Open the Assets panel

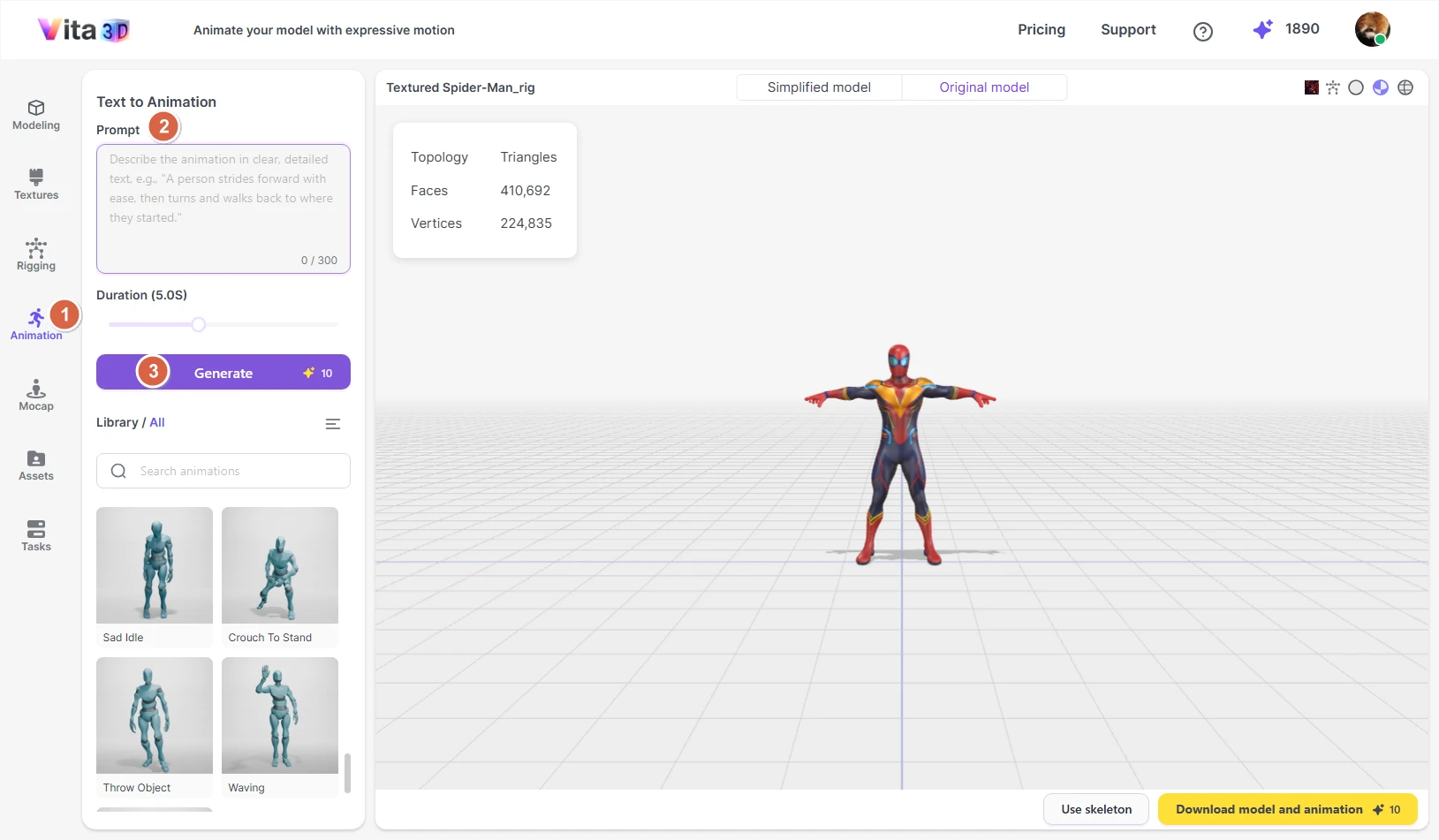[35, 465]
